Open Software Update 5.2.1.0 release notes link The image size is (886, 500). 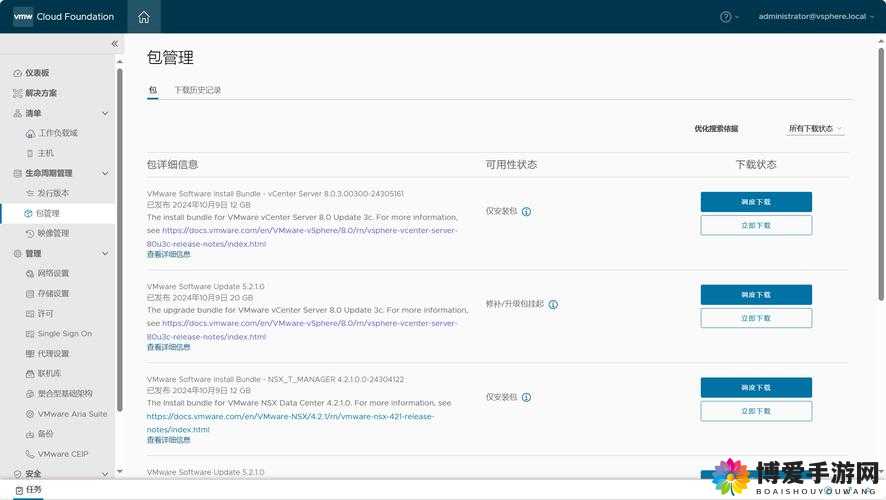click(x=302, y=330)
